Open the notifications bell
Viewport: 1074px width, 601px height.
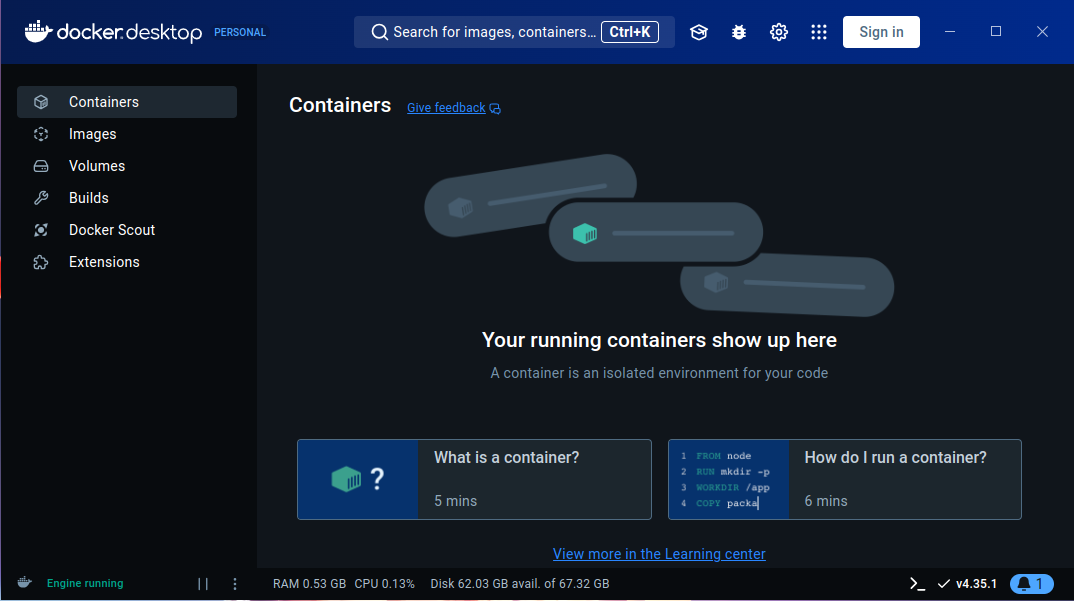point(1031,583)
